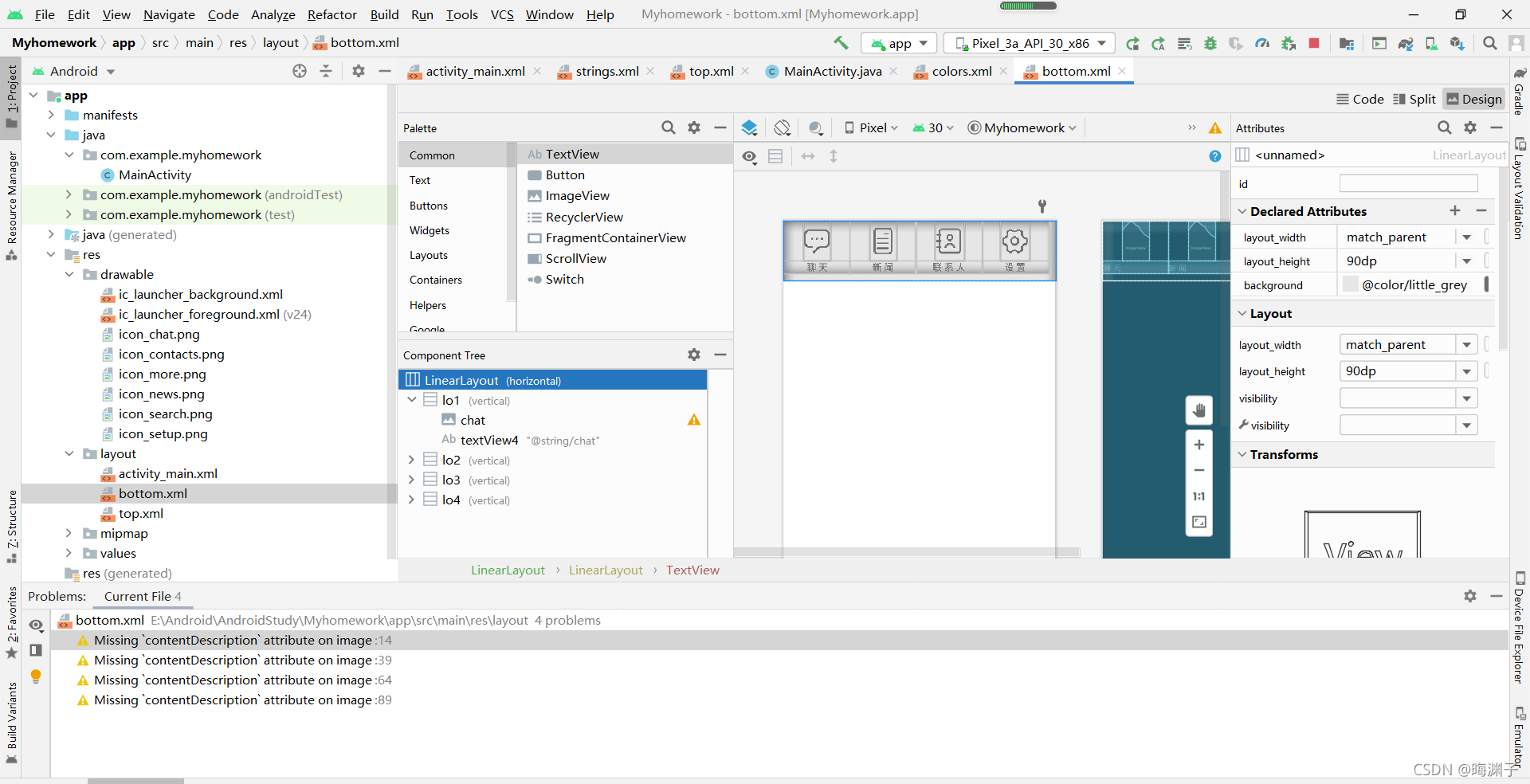Toggle the Problems panel eye icon
1530x784 pixels.
36,625
